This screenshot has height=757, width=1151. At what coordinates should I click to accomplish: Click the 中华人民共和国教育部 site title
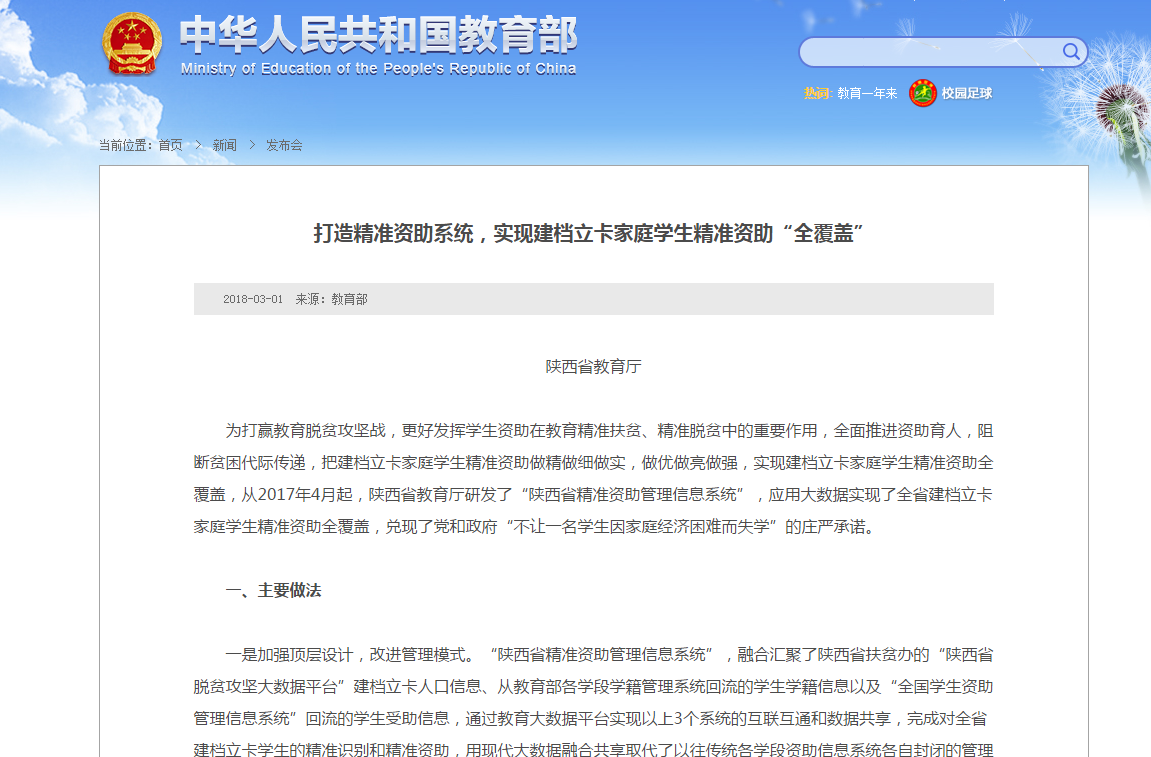[x=378, y=35]
